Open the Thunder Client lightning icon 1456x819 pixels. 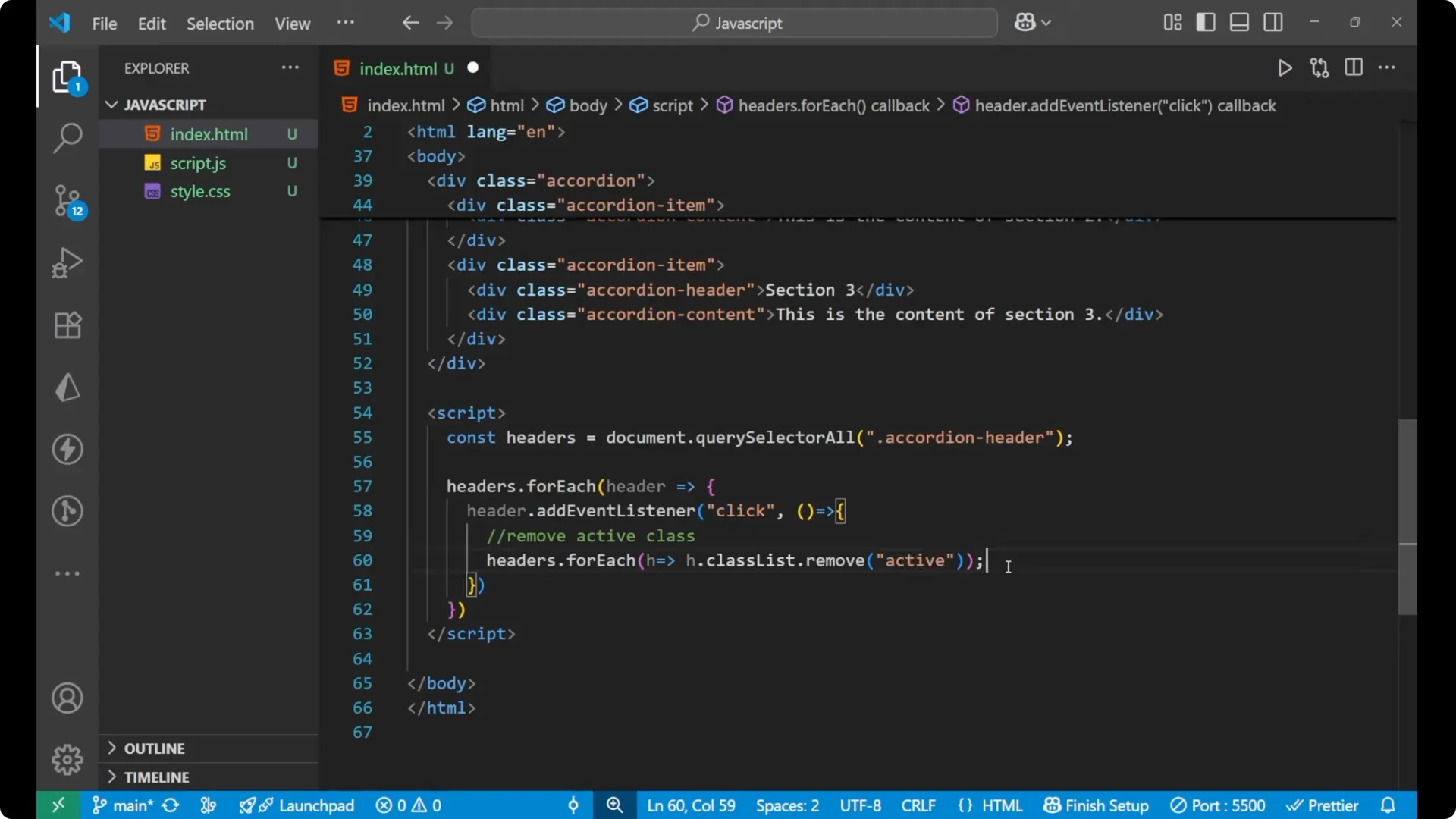pos(67,449)
